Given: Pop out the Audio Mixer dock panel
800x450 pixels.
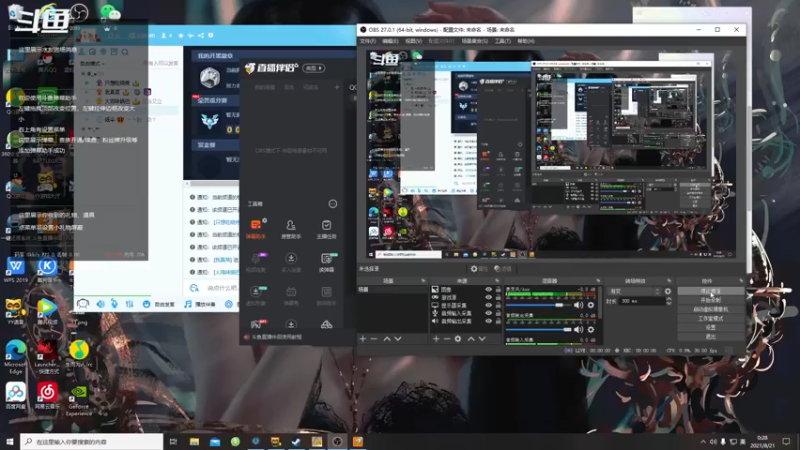Looking at the screenshot, I should click(x=598, y=281).
